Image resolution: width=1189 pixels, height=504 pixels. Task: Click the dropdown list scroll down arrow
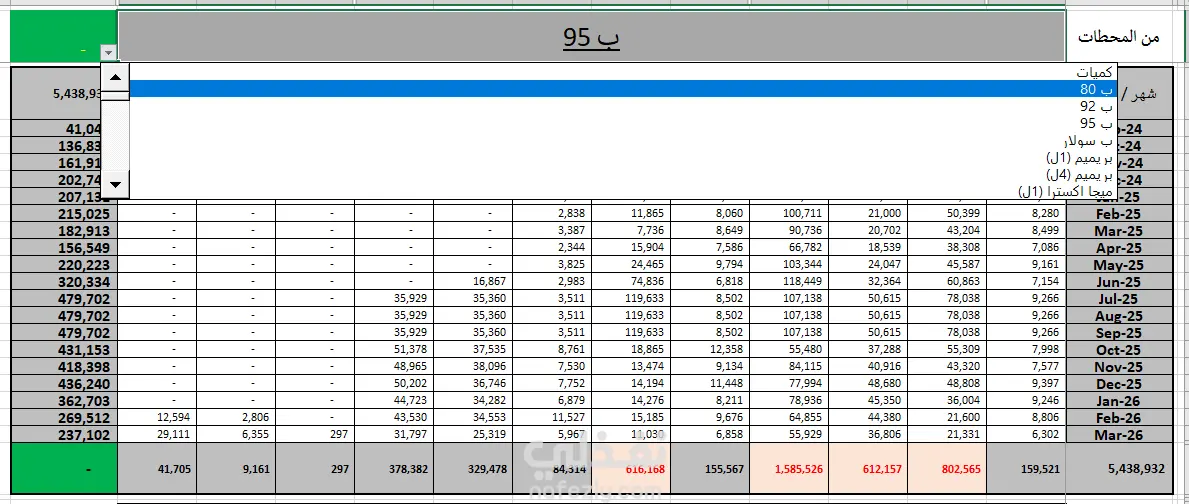[115, 184]
